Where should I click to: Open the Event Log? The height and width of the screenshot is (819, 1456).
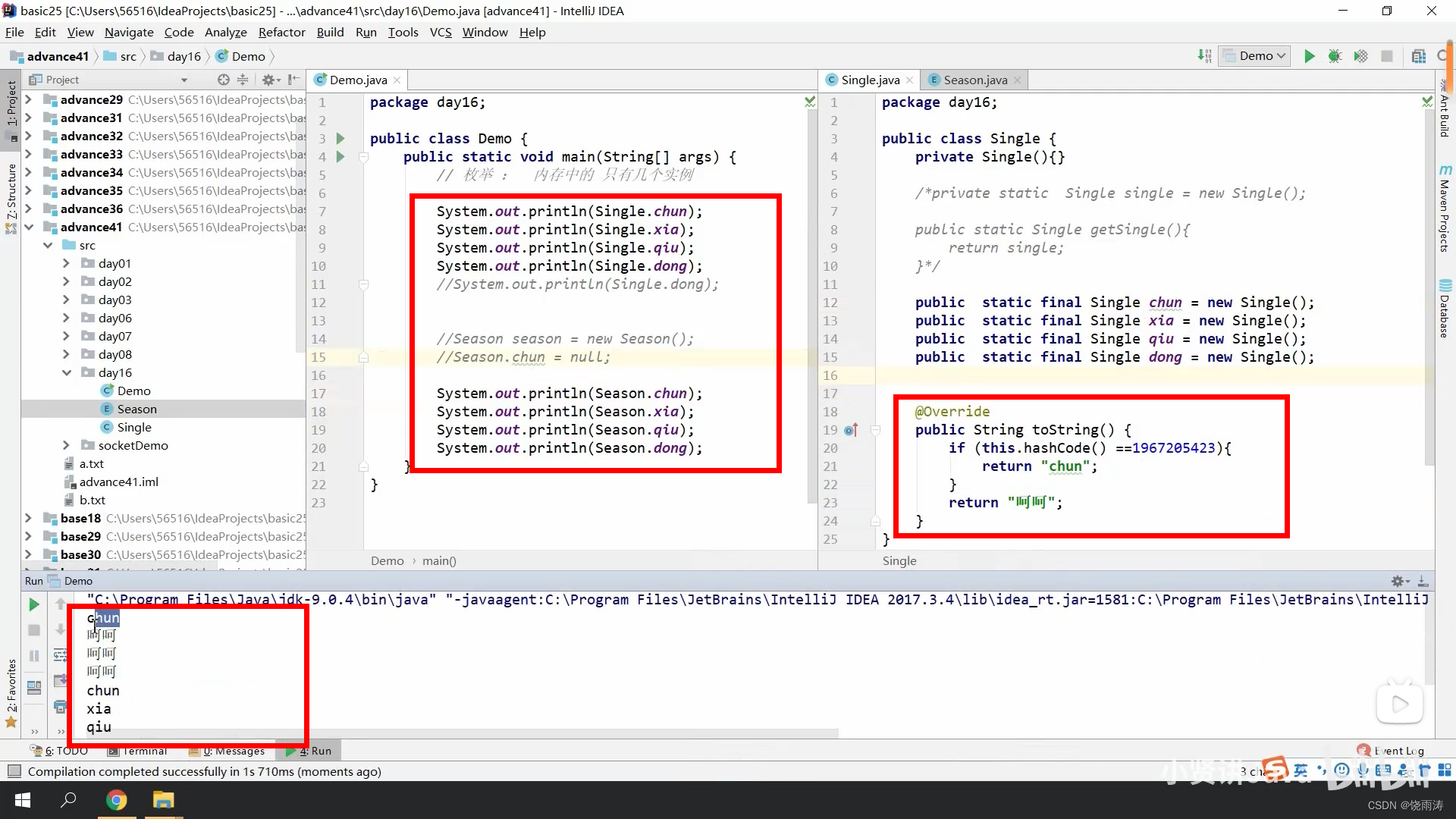click(1392, 751)
